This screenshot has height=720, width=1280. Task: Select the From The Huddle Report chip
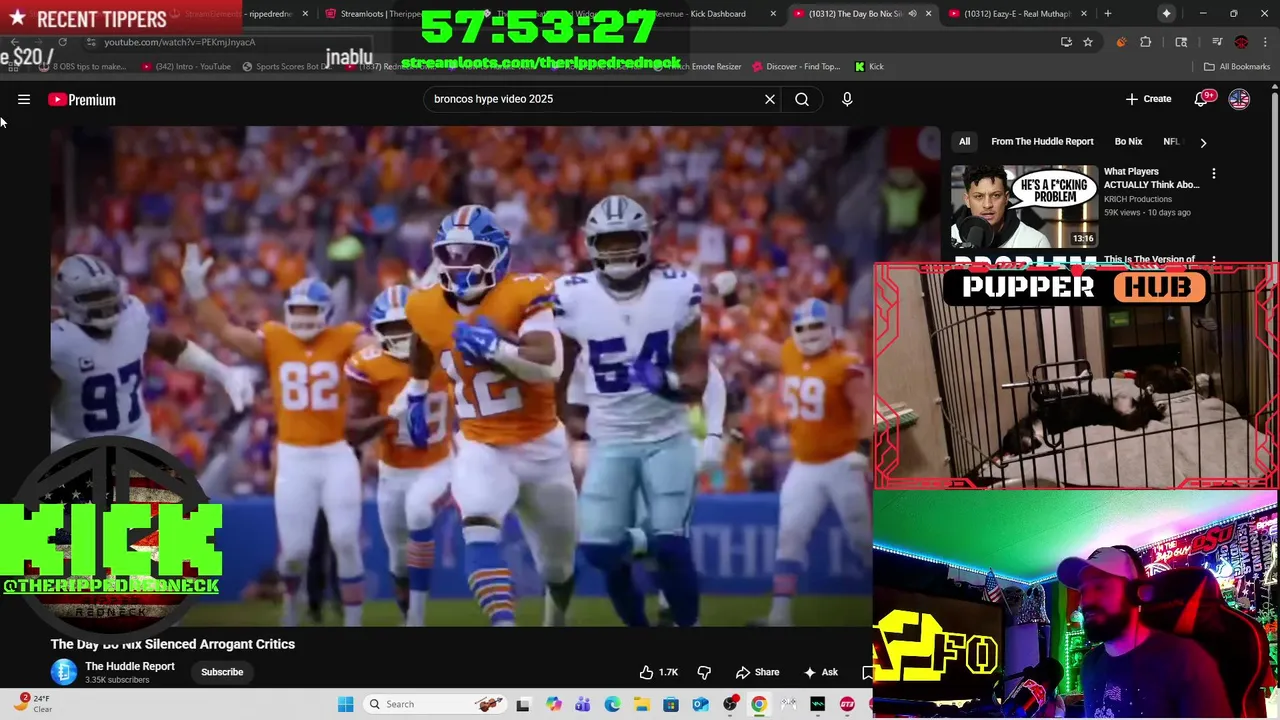coord(1042,141)
